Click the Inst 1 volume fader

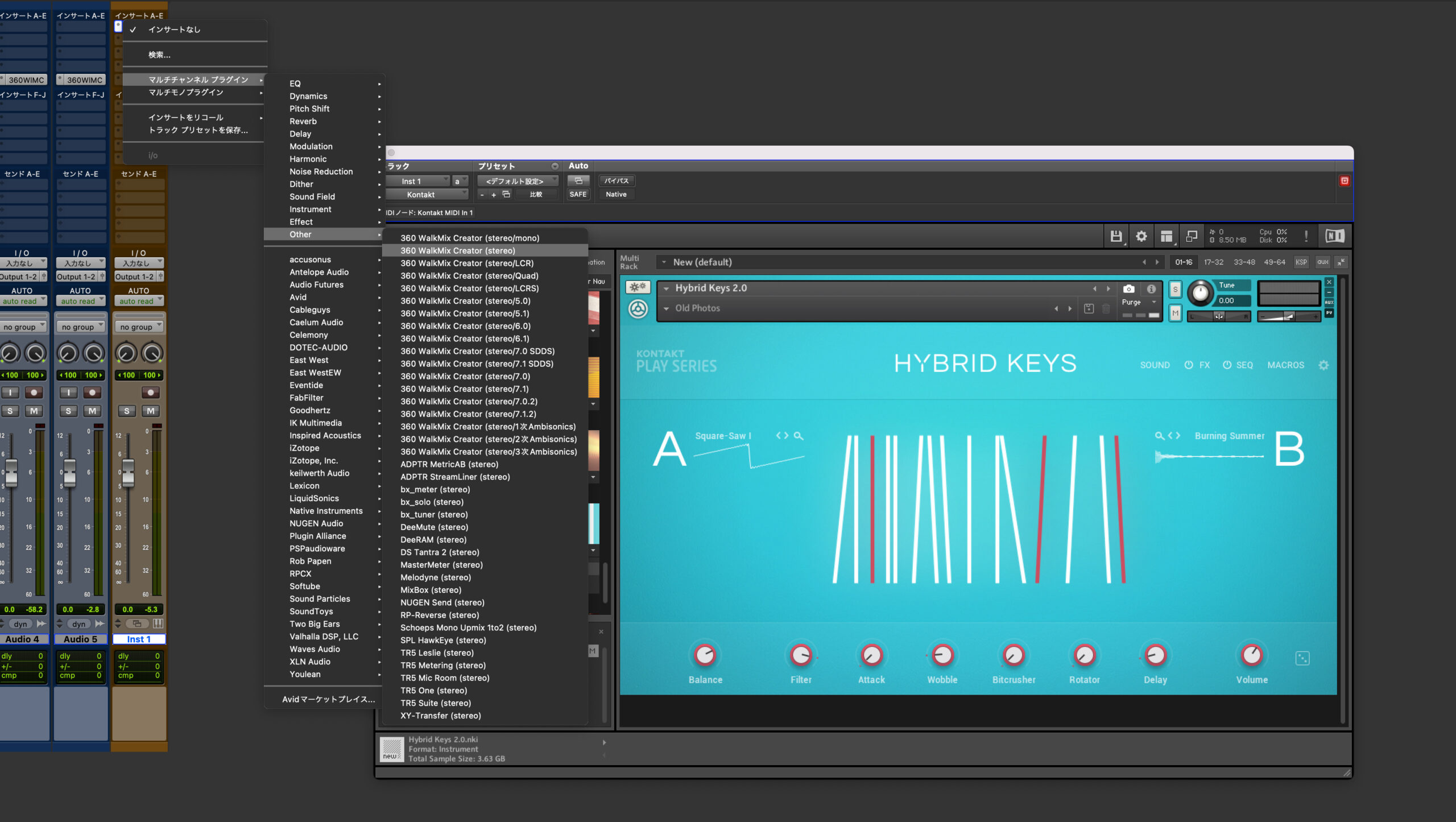[x=129, y=472]
